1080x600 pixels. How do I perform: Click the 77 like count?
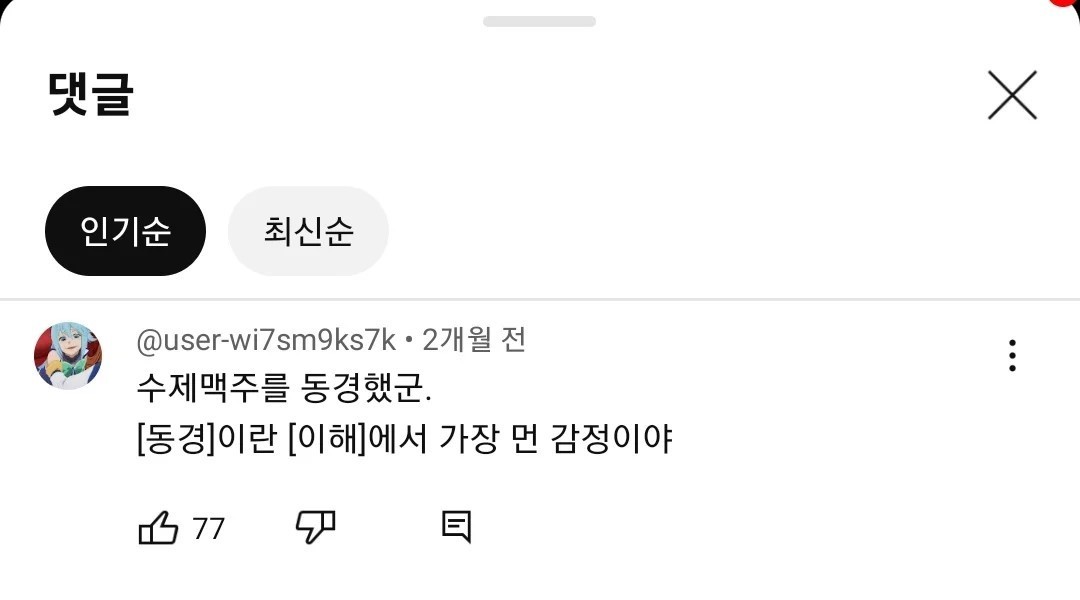click(x=208, y=529)
